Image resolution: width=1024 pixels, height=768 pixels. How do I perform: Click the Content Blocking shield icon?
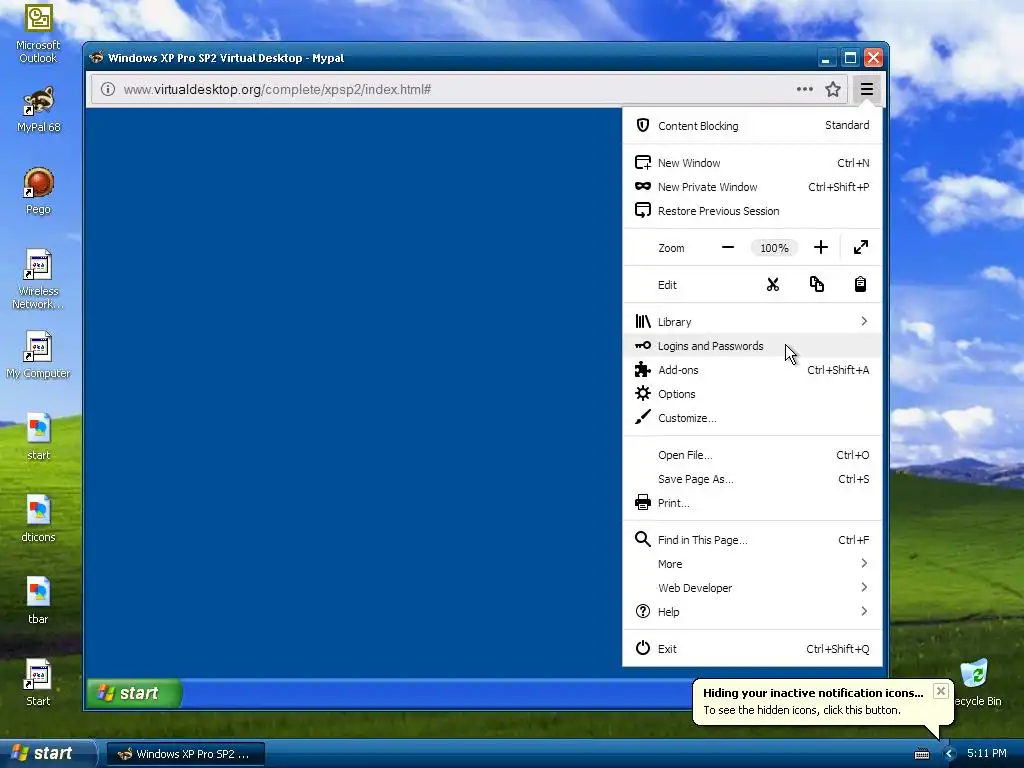pos(643,125)
